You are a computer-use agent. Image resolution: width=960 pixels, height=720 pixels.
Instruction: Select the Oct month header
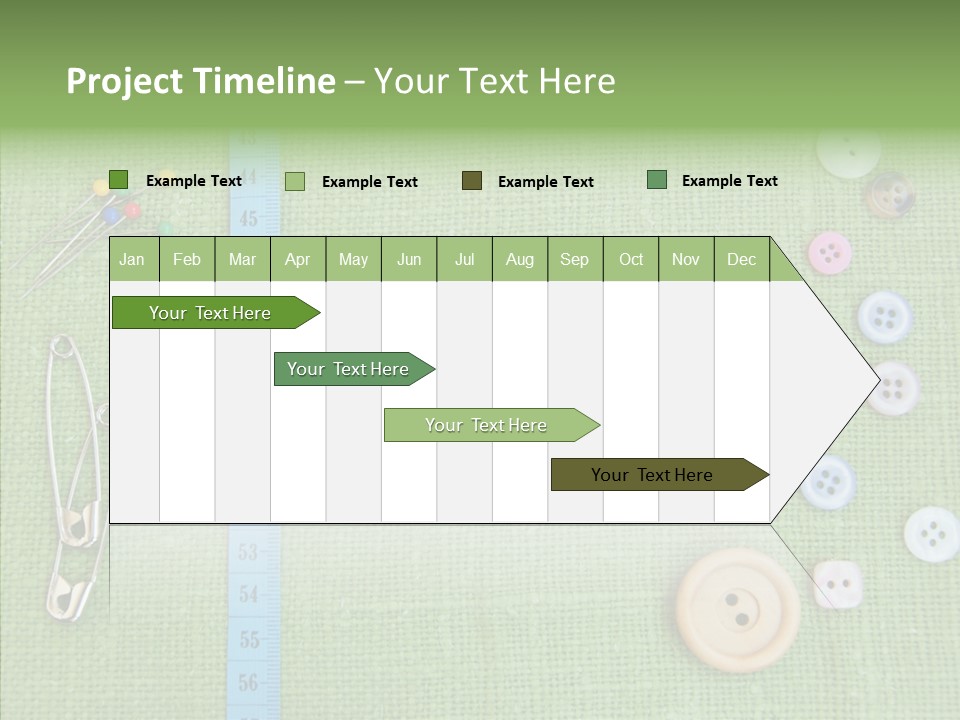[631, 259]
